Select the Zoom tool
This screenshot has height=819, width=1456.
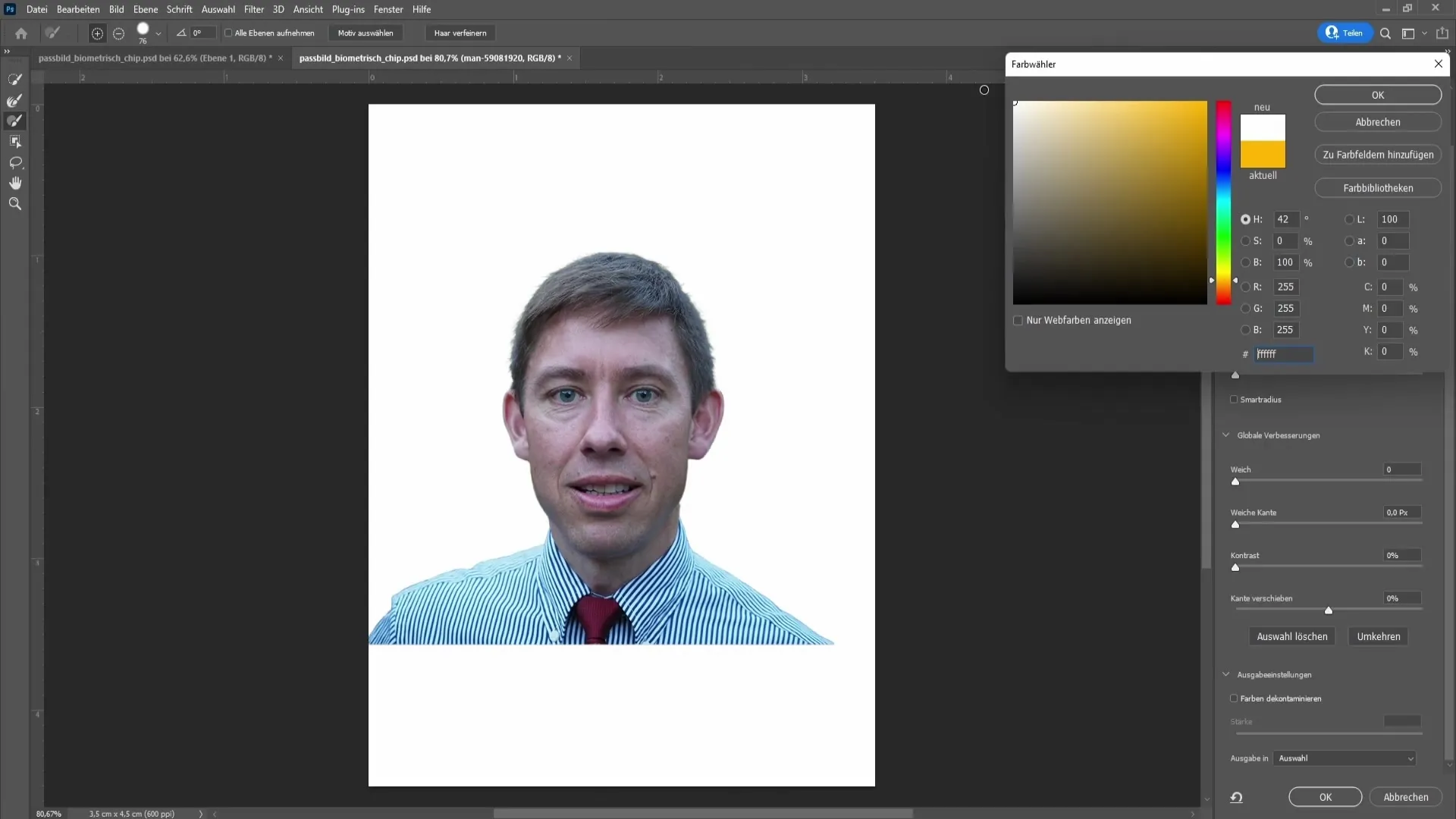coord(14,203)
